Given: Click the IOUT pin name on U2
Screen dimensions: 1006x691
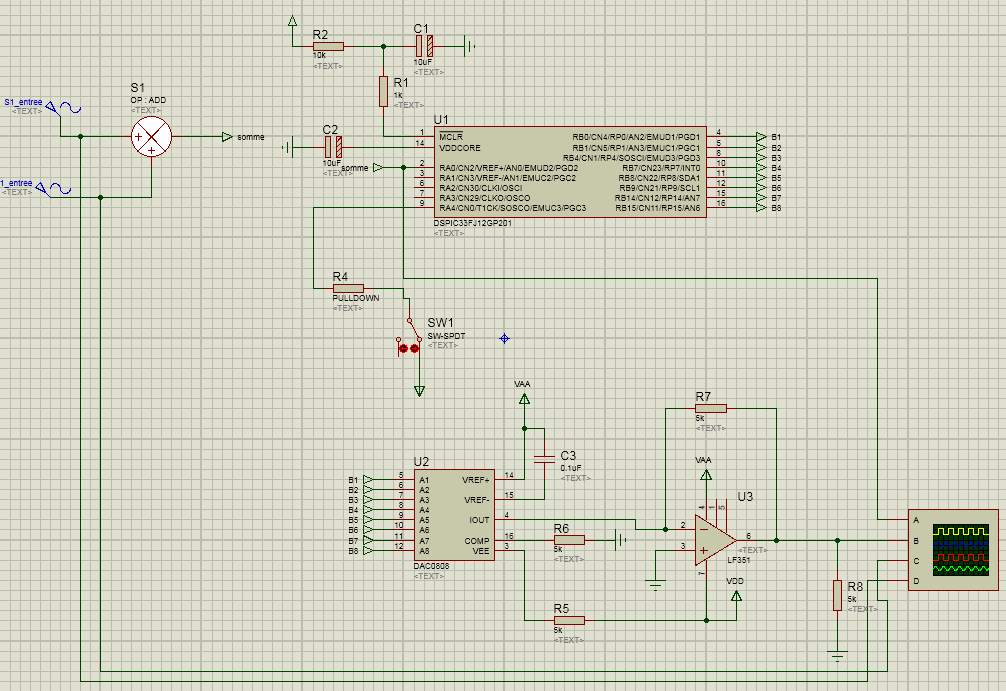Looking at the screenshot, I should (479, 520).
